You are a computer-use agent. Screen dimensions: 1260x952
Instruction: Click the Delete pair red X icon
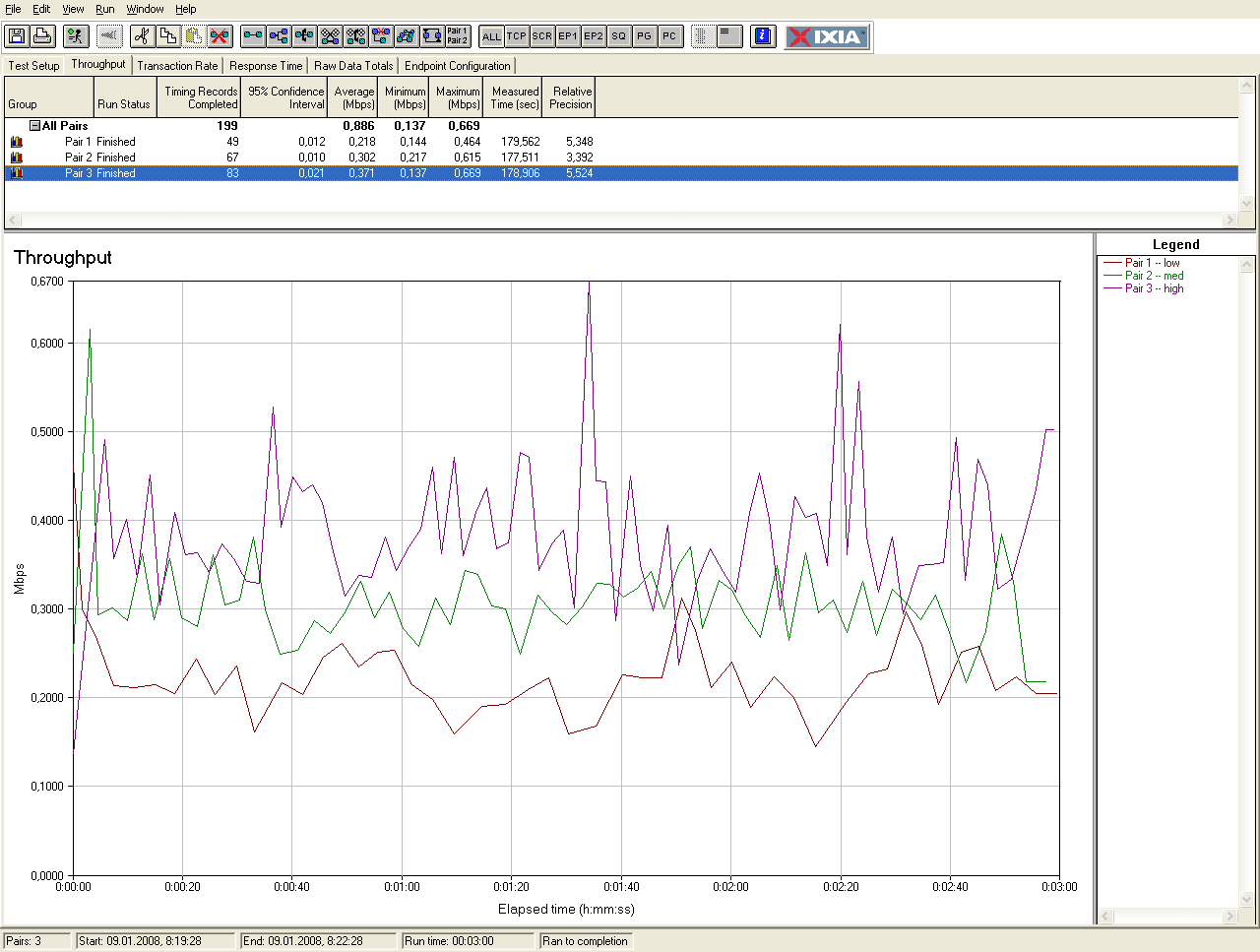click(x=220, y=36)
